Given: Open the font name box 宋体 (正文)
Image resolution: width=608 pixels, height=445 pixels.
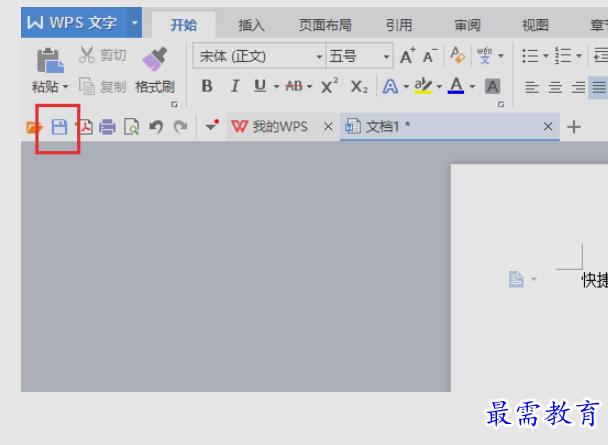Looking at the screenshot, I should (x=259, y=57).
